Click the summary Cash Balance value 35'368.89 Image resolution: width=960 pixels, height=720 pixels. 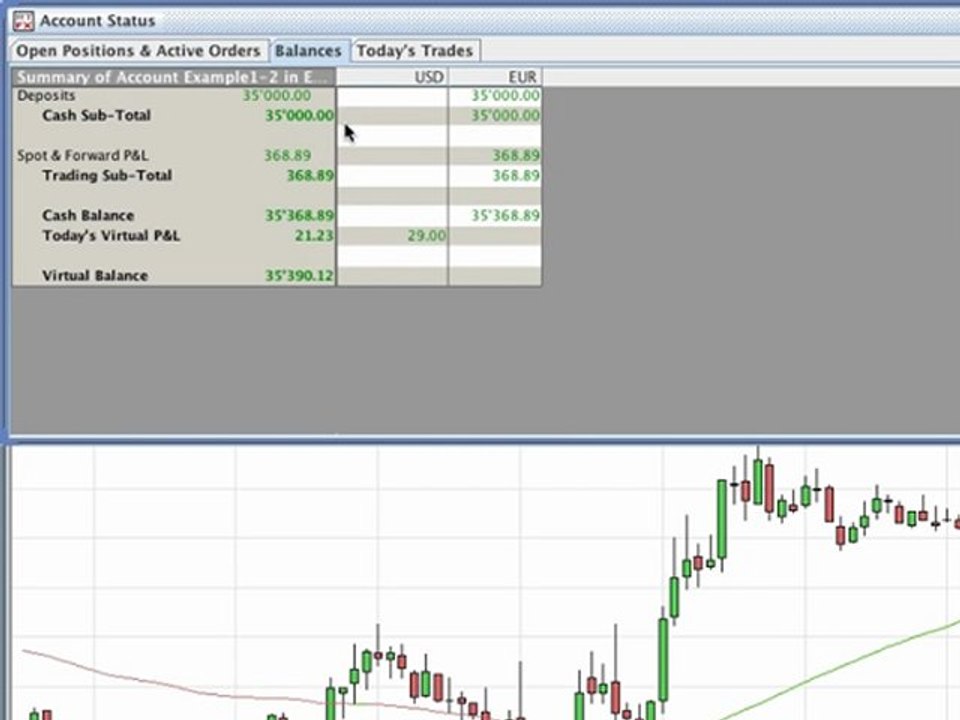pos(299,216)
